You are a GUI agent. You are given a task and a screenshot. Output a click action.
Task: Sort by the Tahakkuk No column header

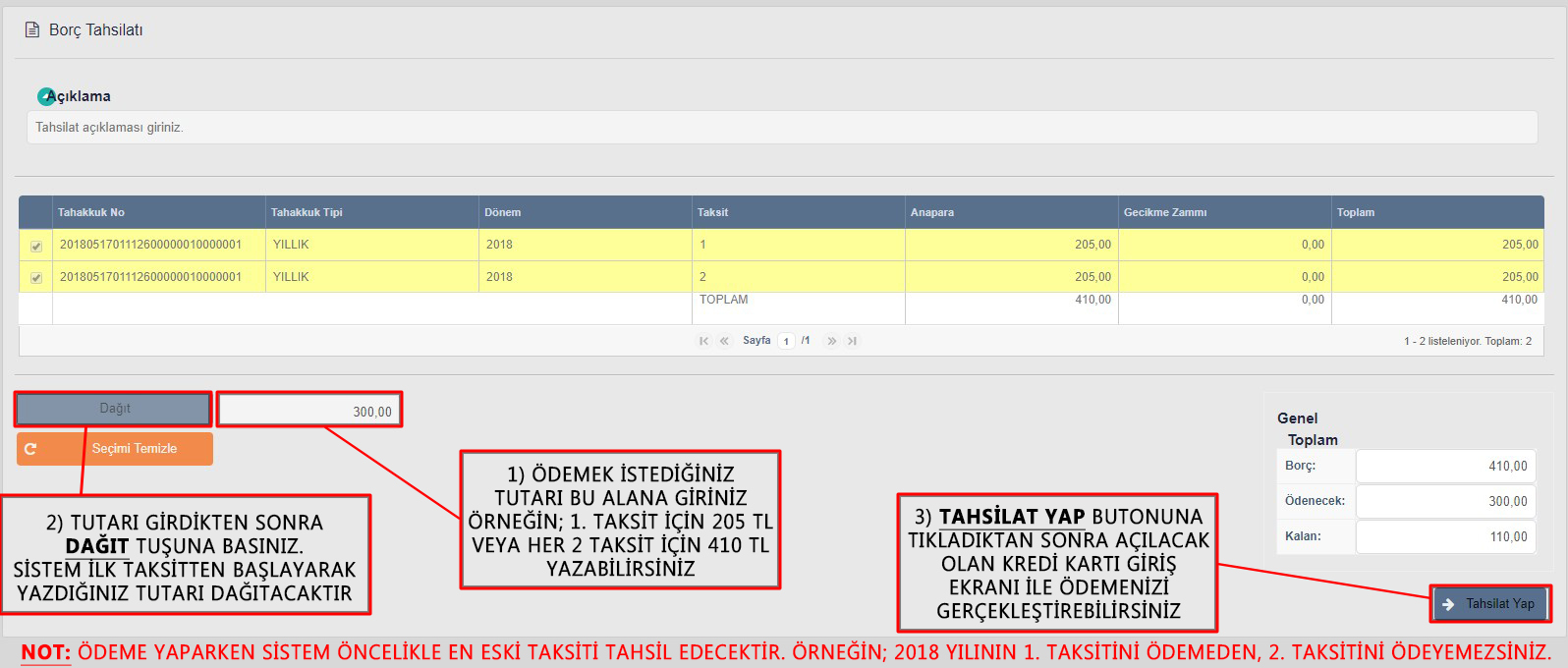(91, 212)
